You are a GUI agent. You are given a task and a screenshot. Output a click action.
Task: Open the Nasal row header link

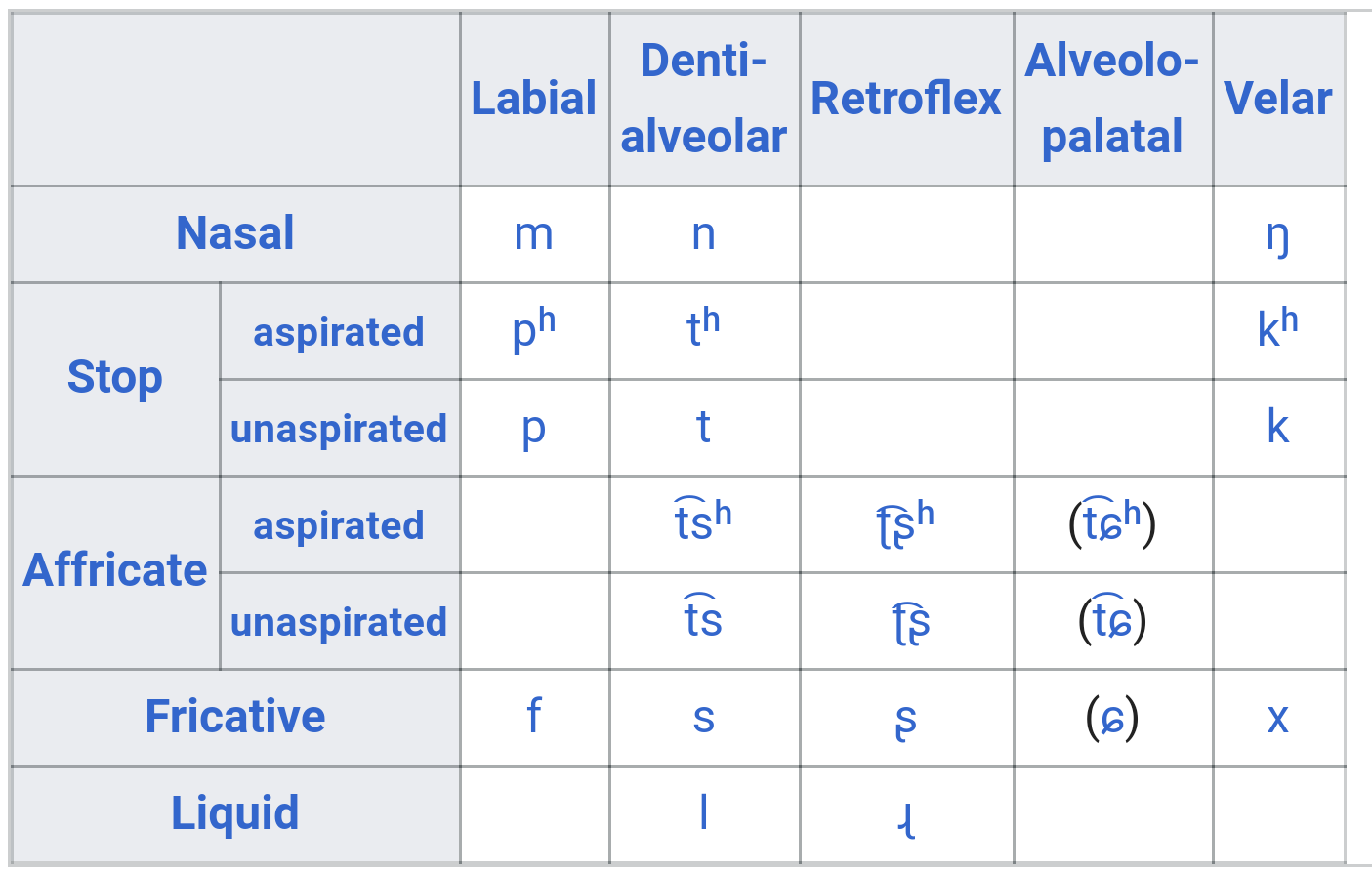(234, 233)
